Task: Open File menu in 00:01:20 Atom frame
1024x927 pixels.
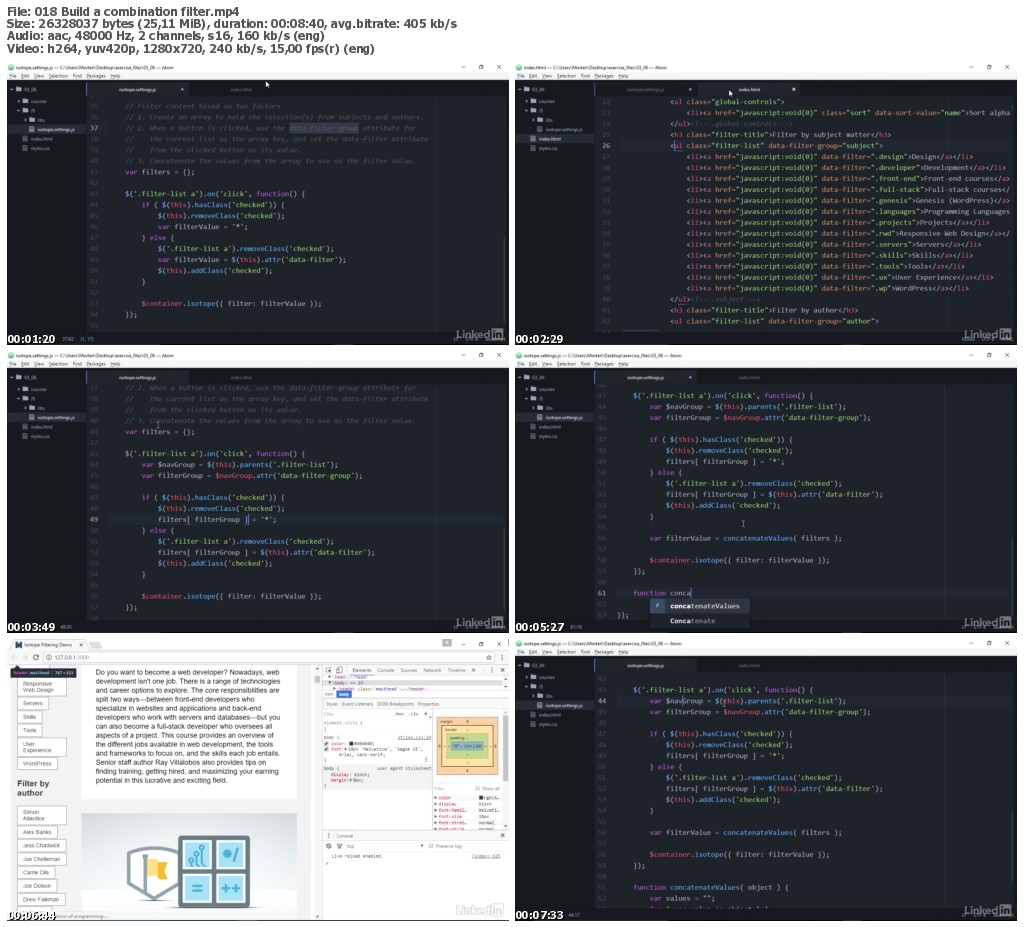Action: (x=12, y=76)
